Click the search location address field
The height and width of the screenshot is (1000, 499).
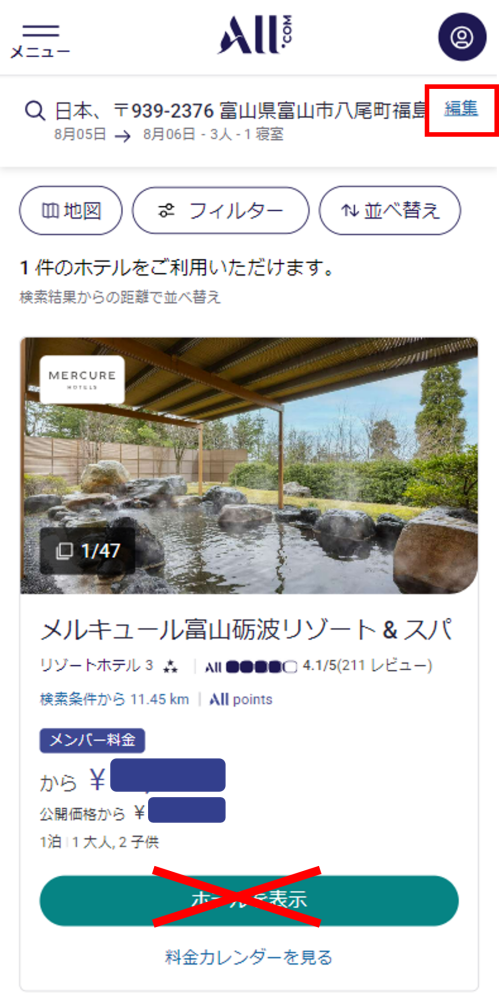click(x=240, y=111)
